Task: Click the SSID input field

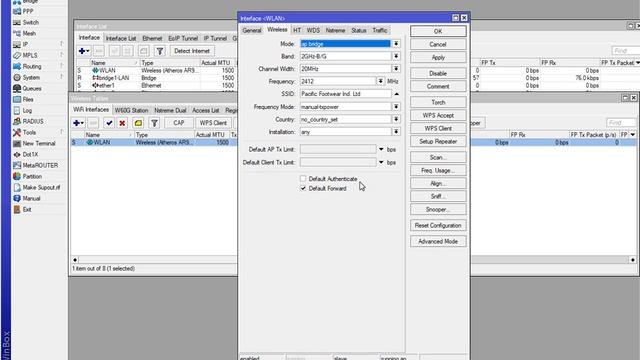Action: tap(345, 94)
